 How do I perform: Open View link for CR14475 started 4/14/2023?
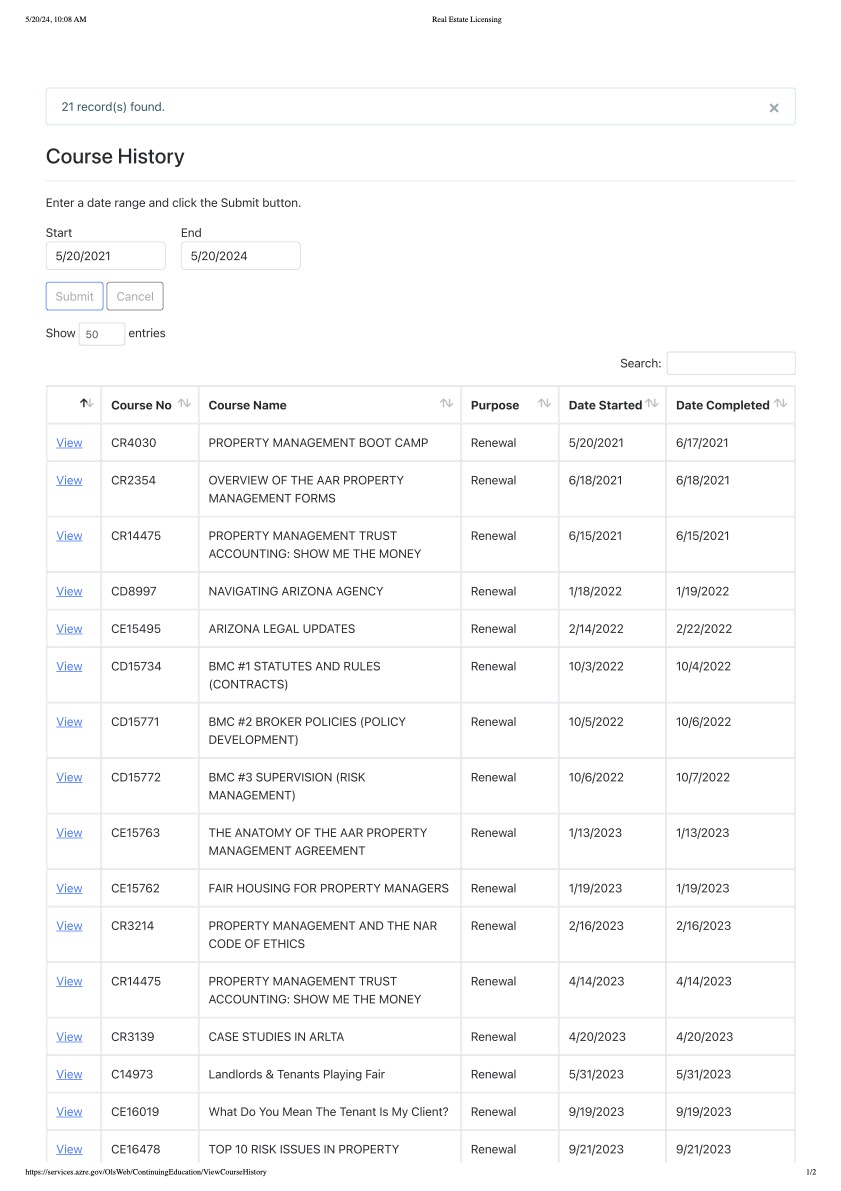[69, 981]
